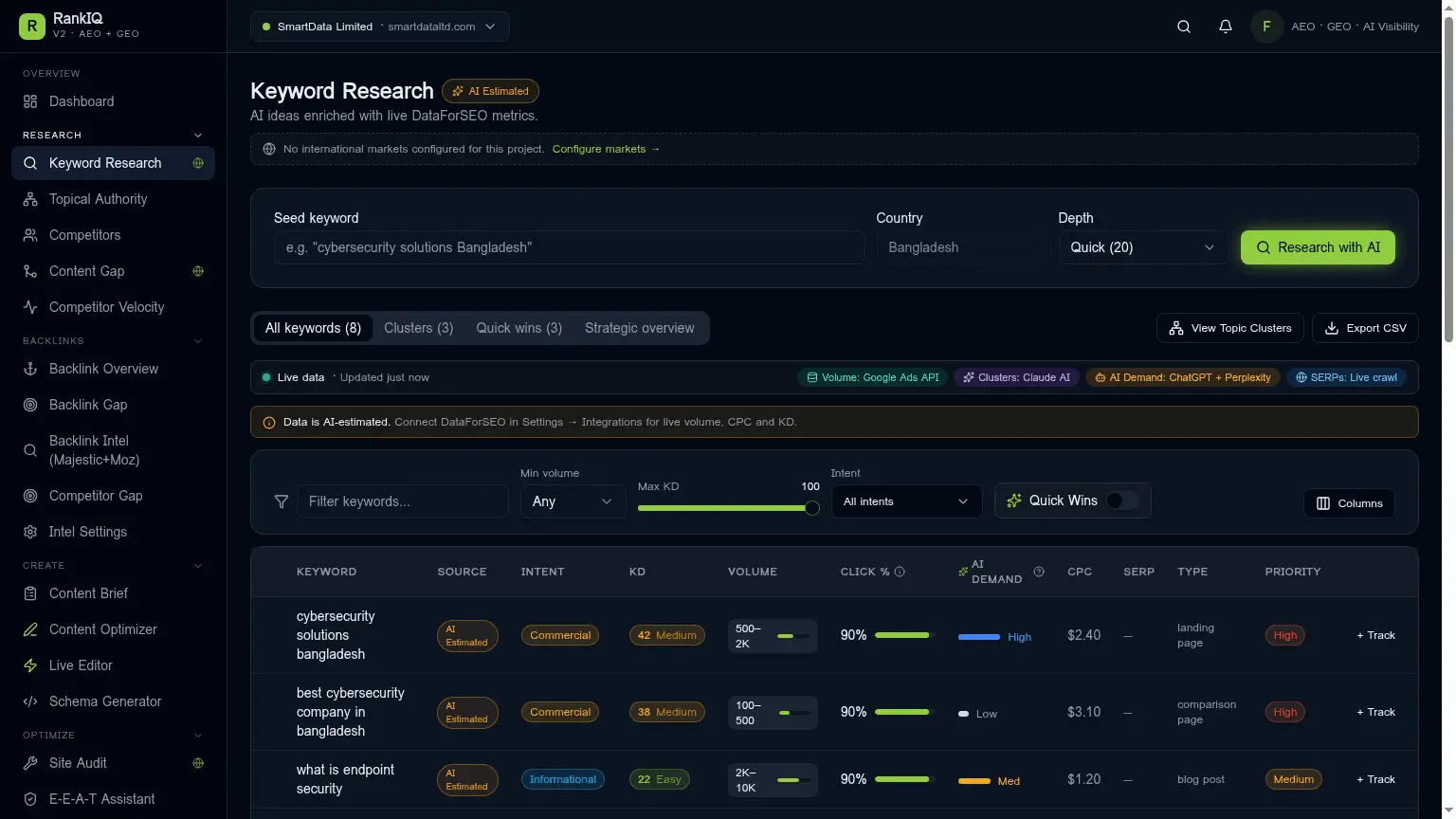Open E-E-A-T Assistant
This screenshot has width=1456, height=819.
pos(113,799)
